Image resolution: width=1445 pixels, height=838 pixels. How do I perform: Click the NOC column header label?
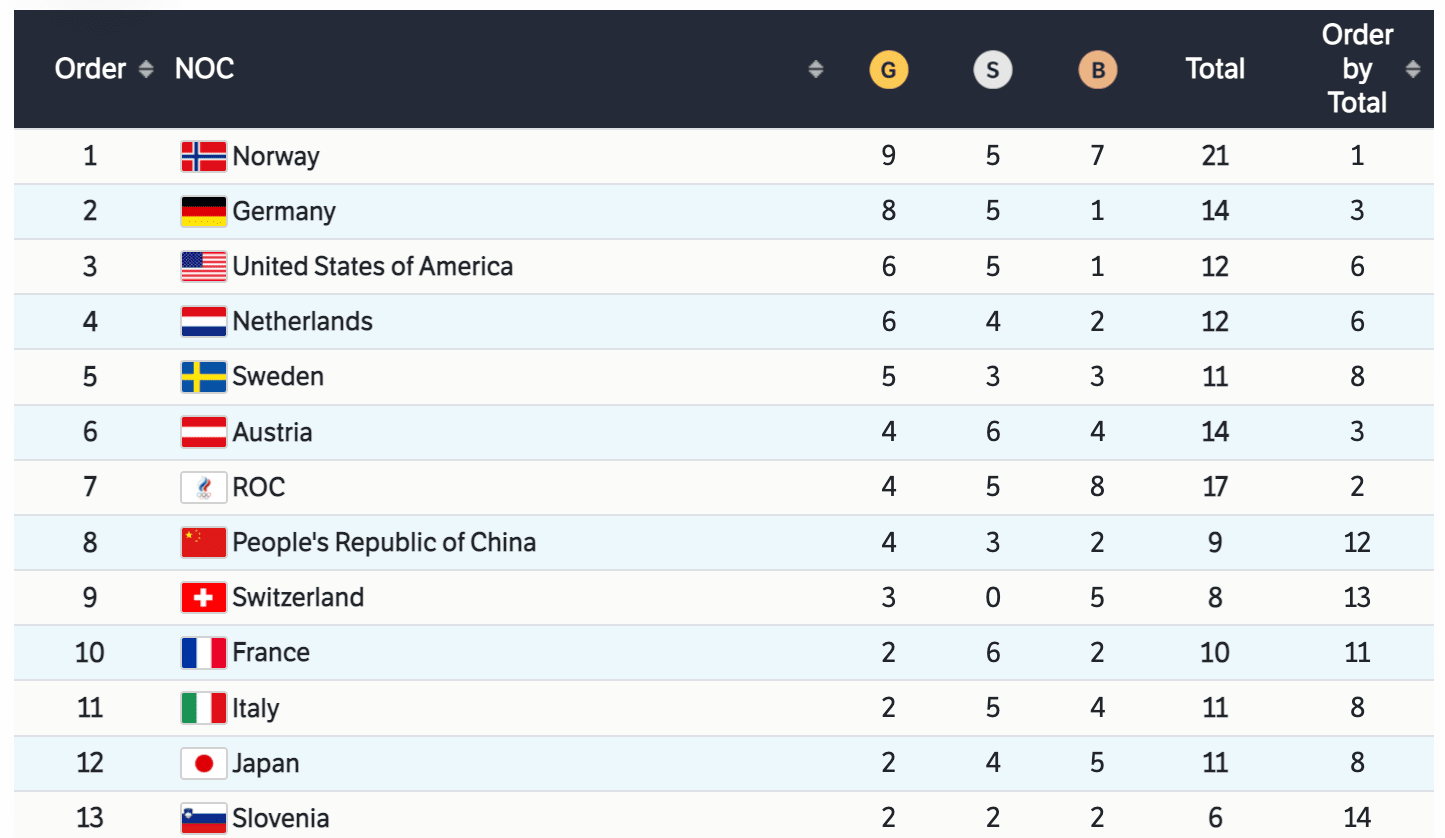(x=204, y=69)
